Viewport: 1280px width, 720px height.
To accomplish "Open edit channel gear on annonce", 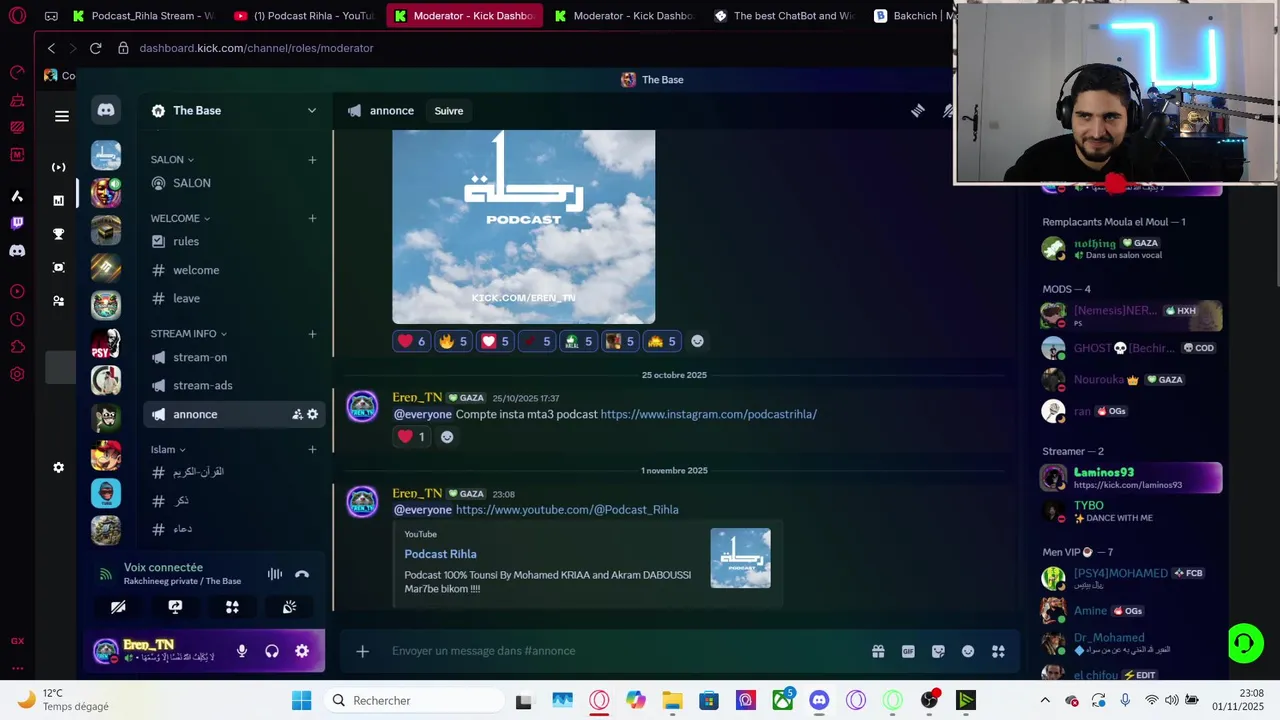I will (312, 414).
